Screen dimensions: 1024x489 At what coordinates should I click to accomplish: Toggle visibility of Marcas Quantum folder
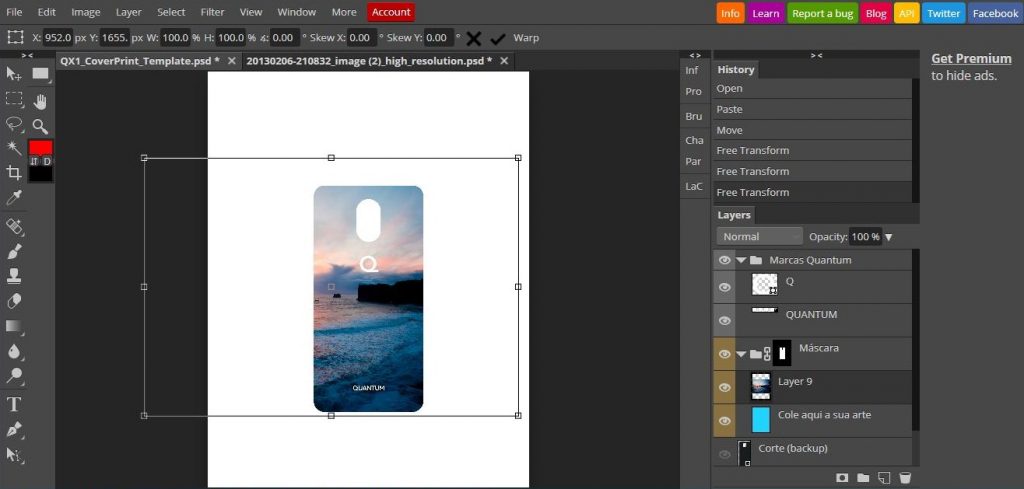click(724, 260)
